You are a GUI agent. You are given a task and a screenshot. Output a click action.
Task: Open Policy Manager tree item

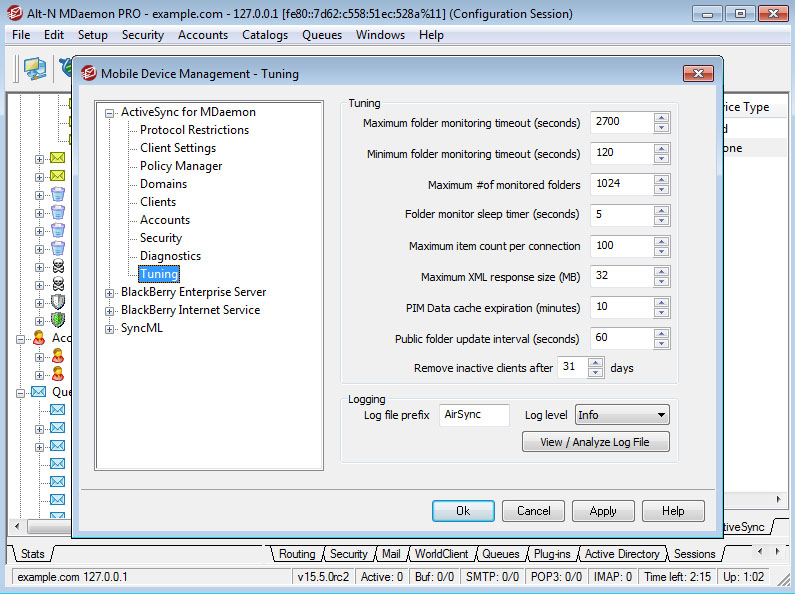click(181, 166)
